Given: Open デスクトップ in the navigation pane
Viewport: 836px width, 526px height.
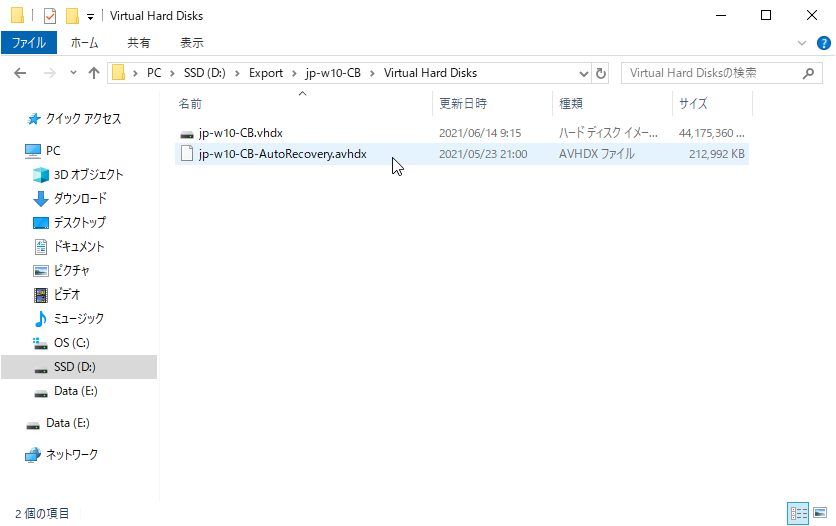Looking at the screenshot, I should (79, 222).
